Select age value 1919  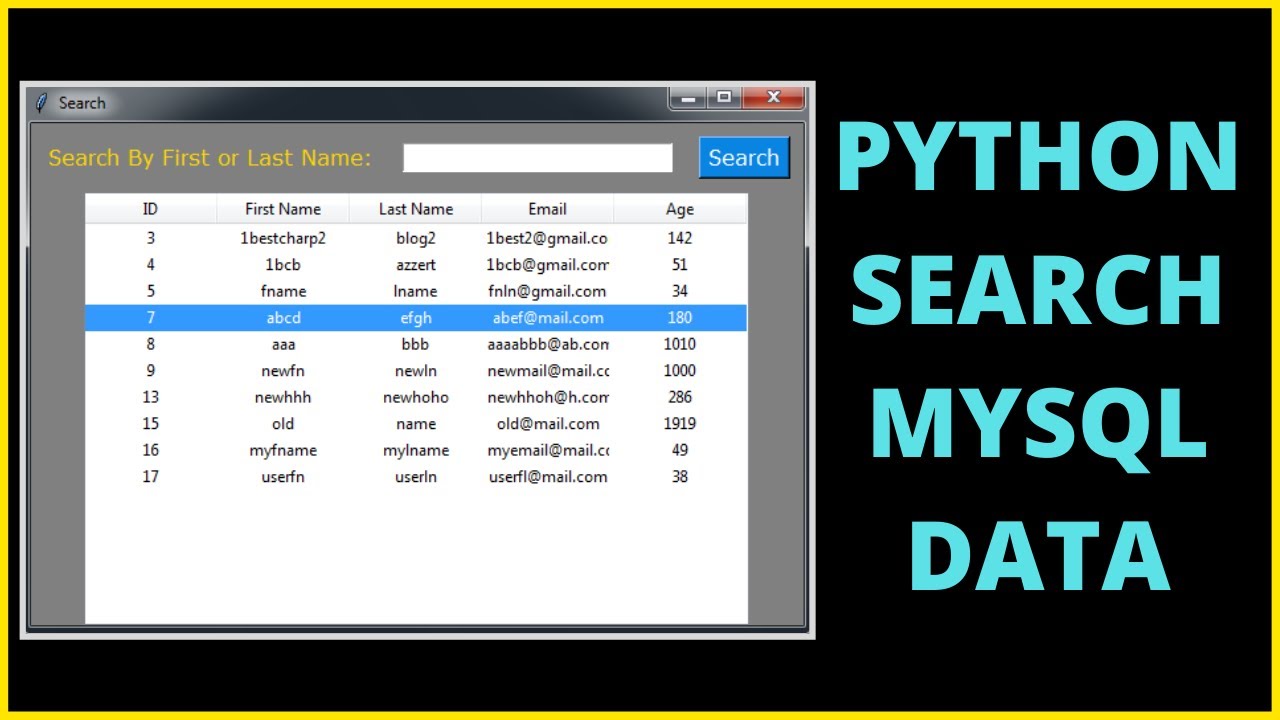click(680, 424)
